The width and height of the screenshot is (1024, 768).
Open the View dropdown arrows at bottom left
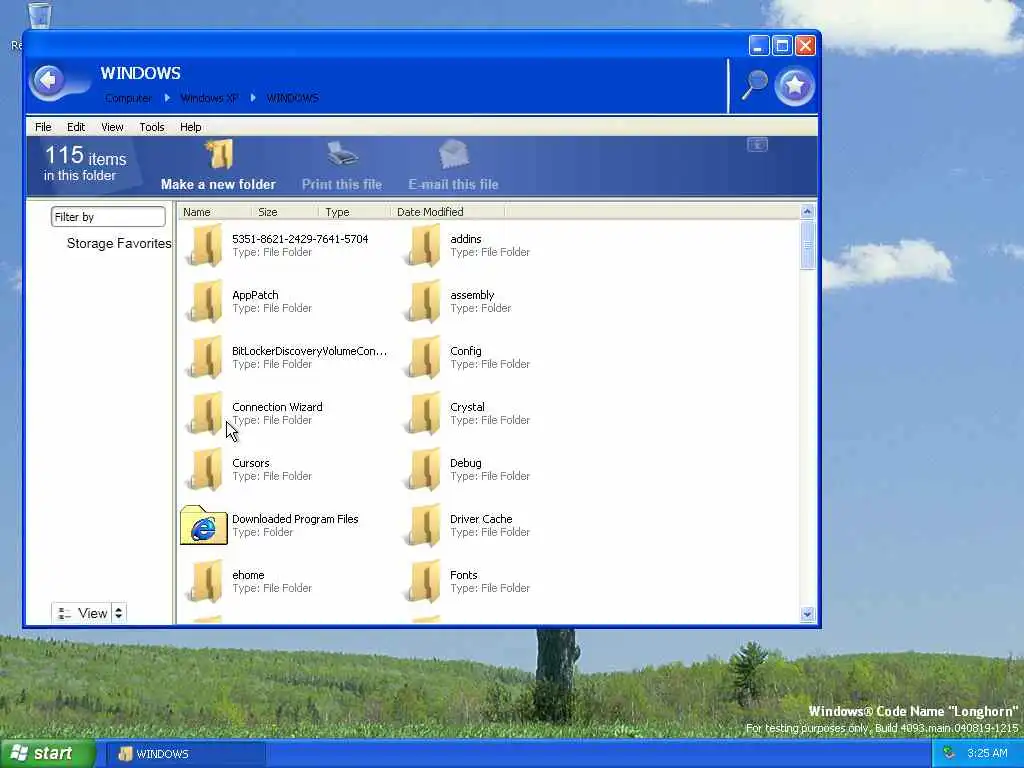pos(118,613)
